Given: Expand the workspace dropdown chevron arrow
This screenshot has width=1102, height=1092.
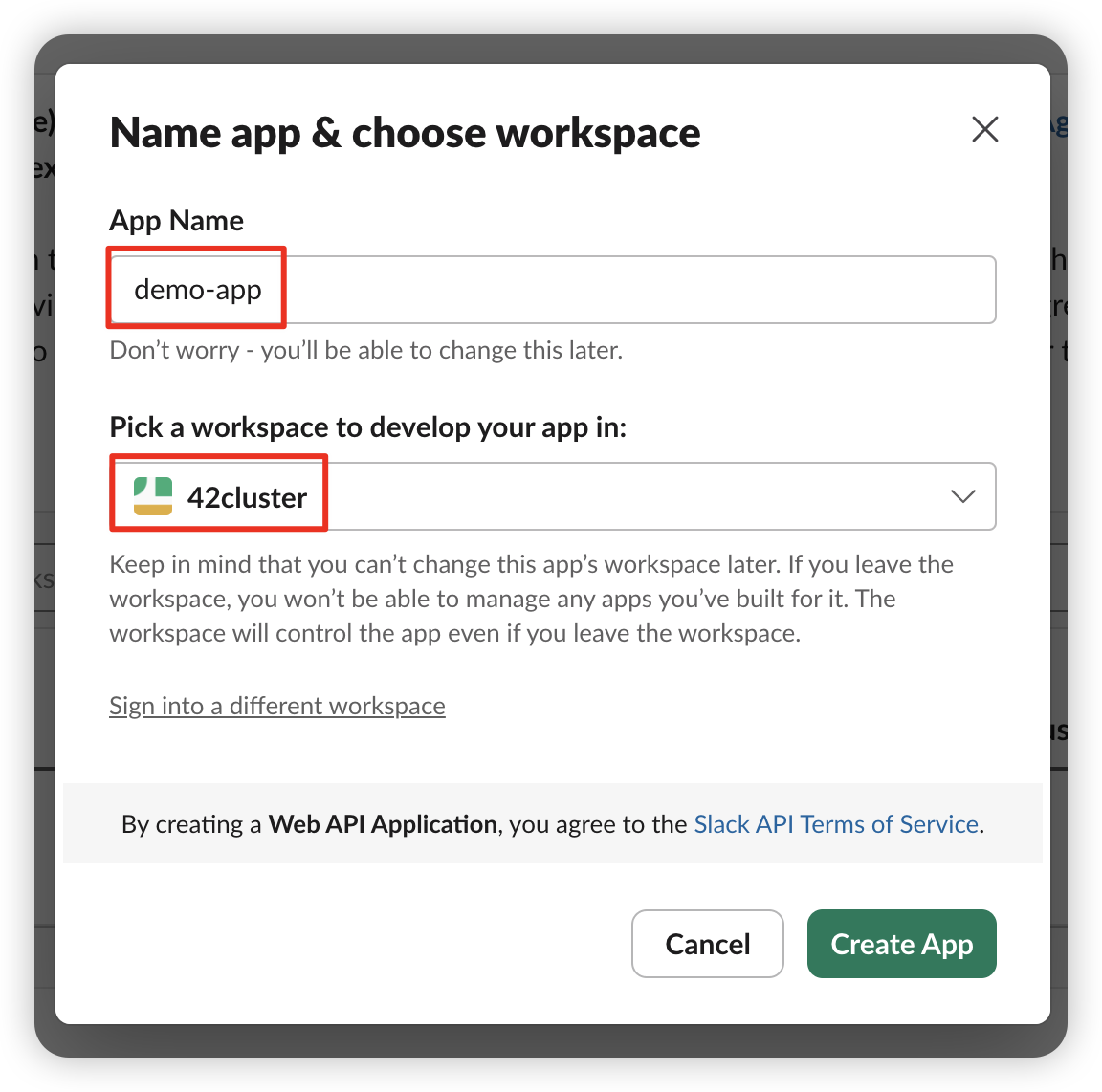Looking at the screenshot, I should pyautogui.click(x=962, y=496).
